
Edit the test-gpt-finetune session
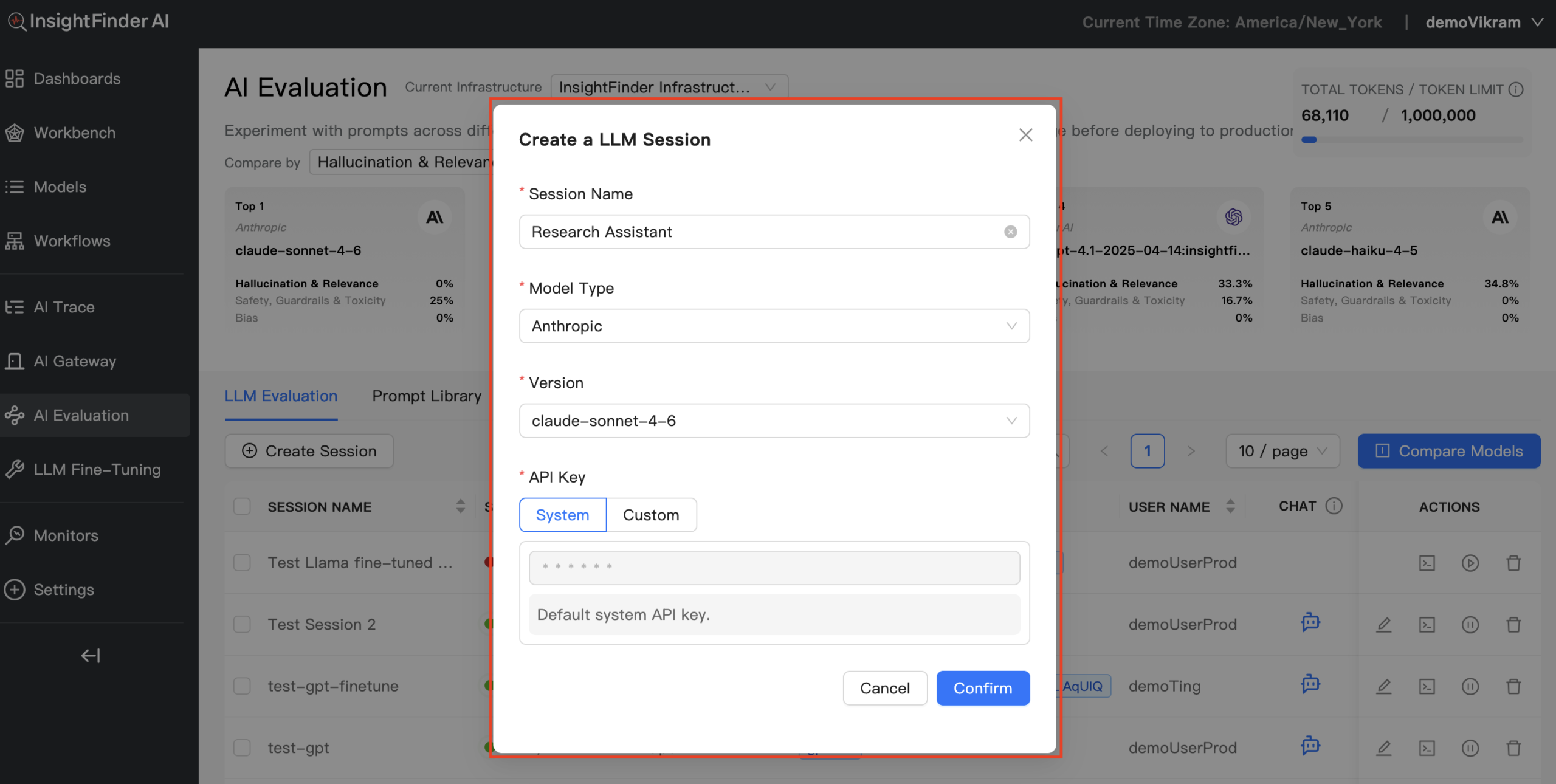tap(1384, 686)
